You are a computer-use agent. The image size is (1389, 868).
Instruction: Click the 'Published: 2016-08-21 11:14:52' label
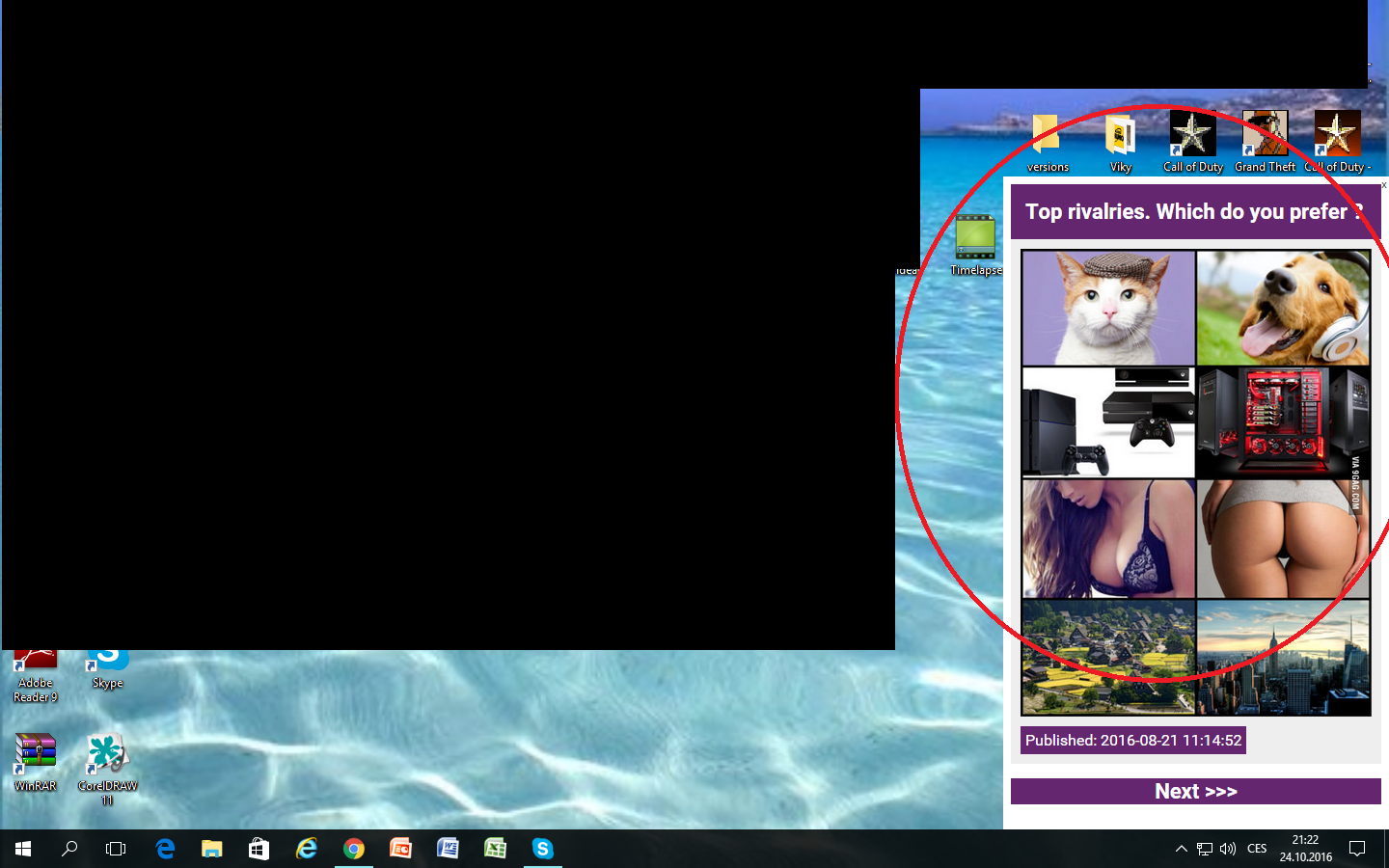1133,740
